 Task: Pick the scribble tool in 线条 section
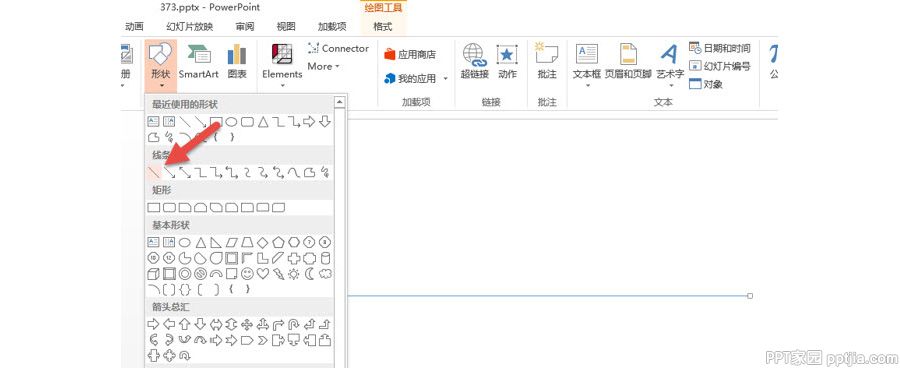[325, 171]
